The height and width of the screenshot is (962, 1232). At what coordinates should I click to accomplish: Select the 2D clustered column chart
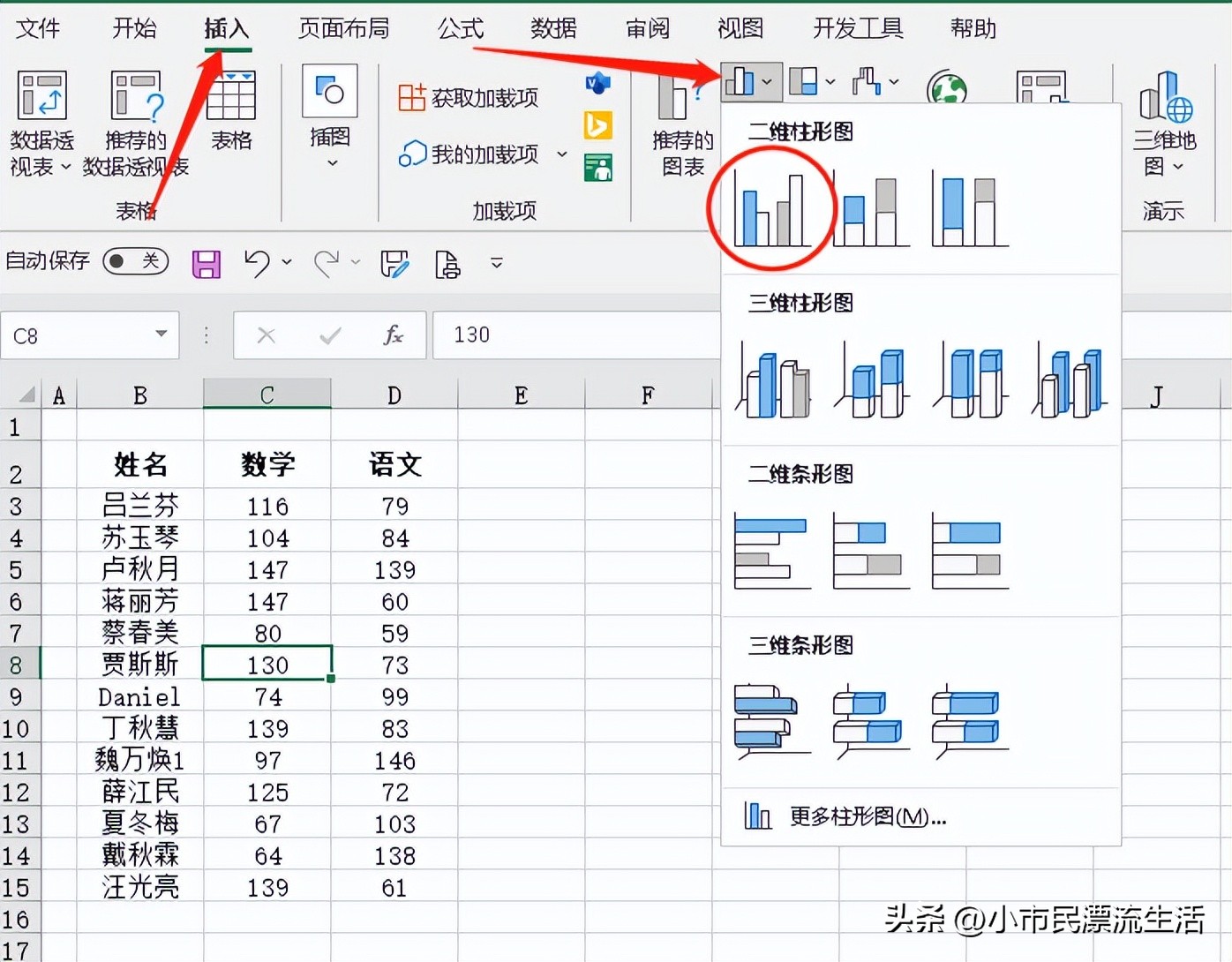(771, 208)
